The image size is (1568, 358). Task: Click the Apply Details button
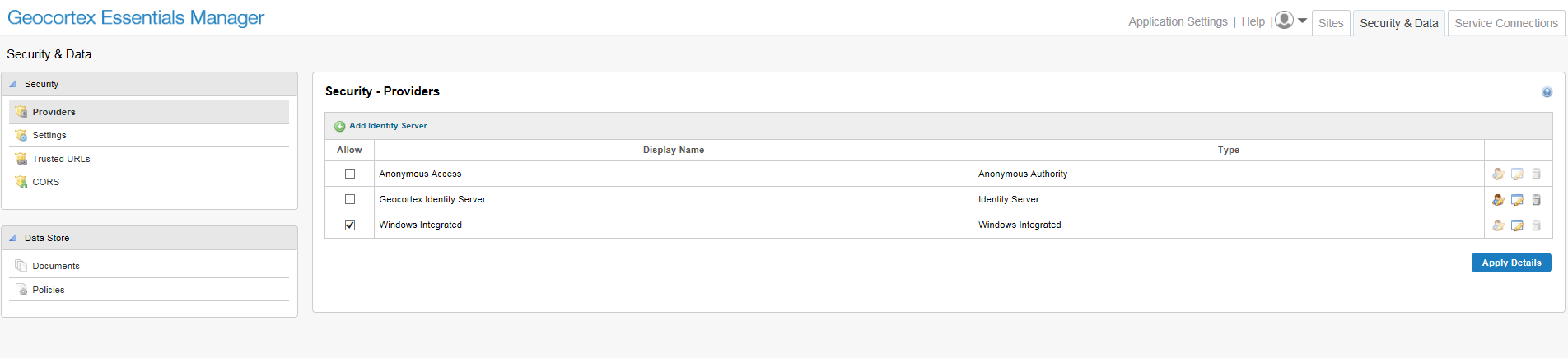pyautogui.click(x=1511, y=263)
